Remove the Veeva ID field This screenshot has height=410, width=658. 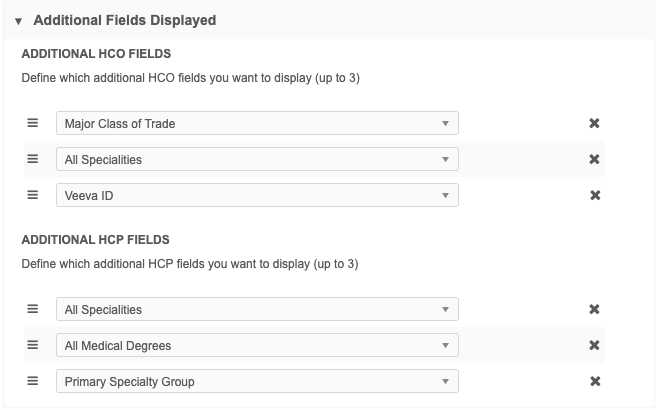pyautogui.click(x=594, y=195)
